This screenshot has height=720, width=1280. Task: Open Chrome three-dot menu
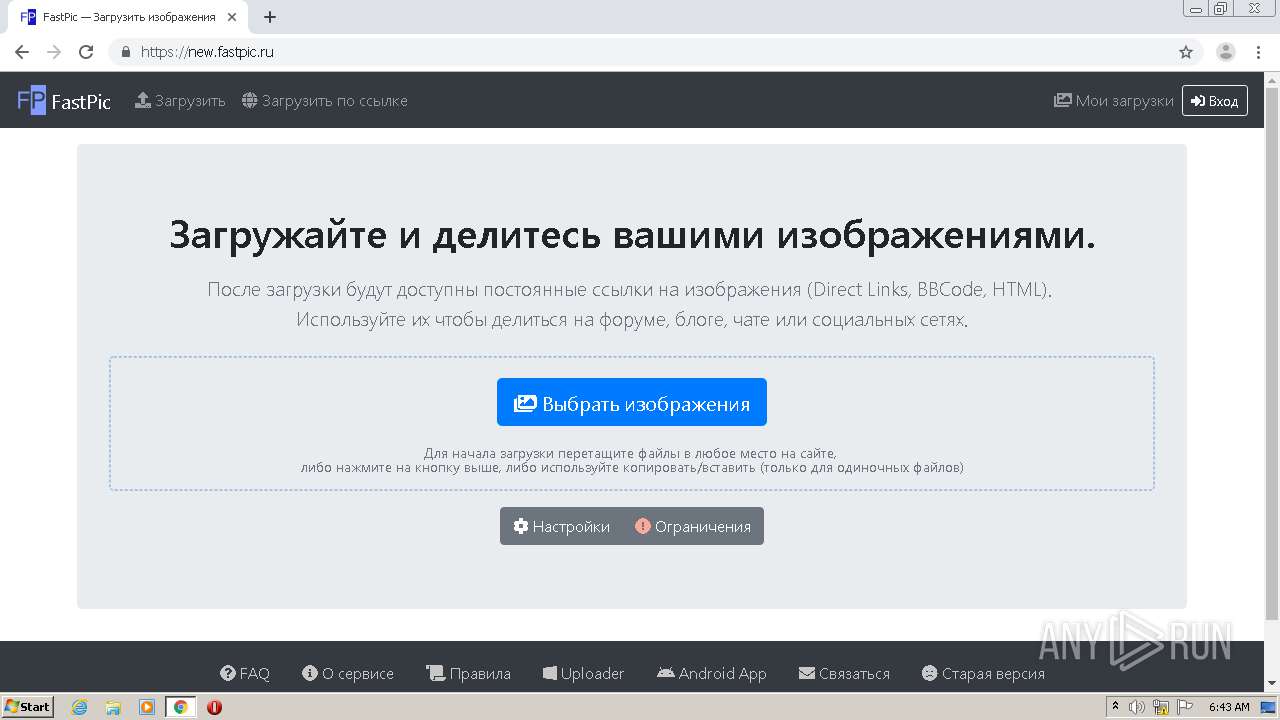1258,52
